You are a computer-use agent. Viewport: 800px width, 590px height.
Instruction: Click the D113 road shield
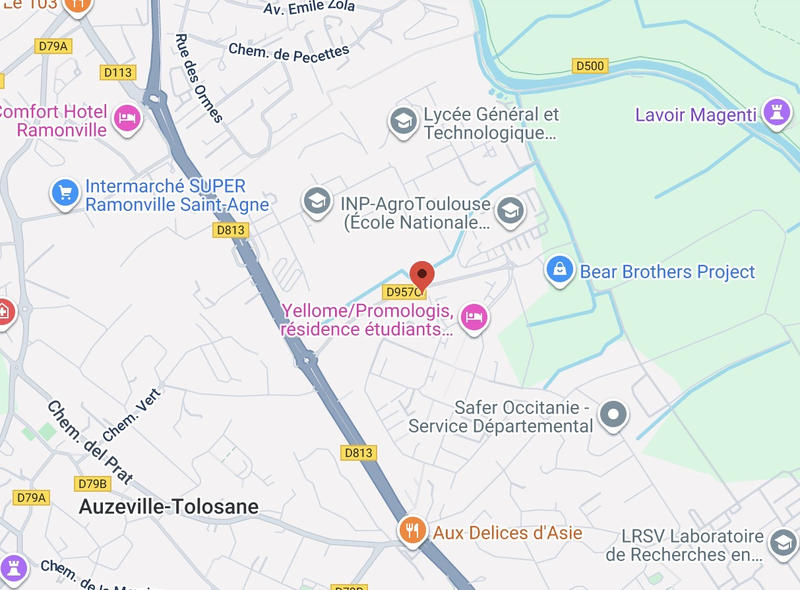118,72
